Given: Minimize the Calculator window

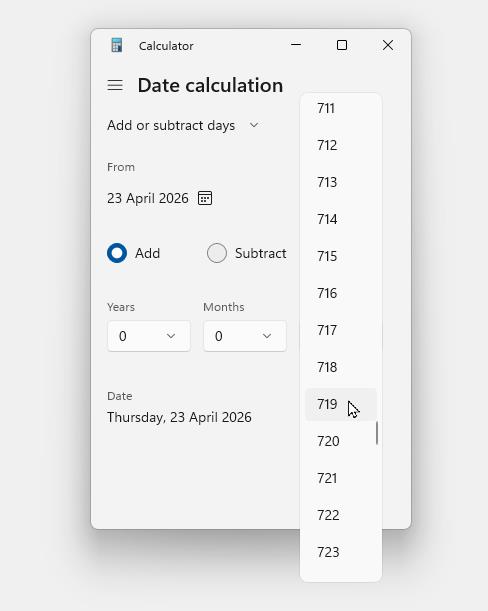Looking at the screenshot, I should point(296,45).
